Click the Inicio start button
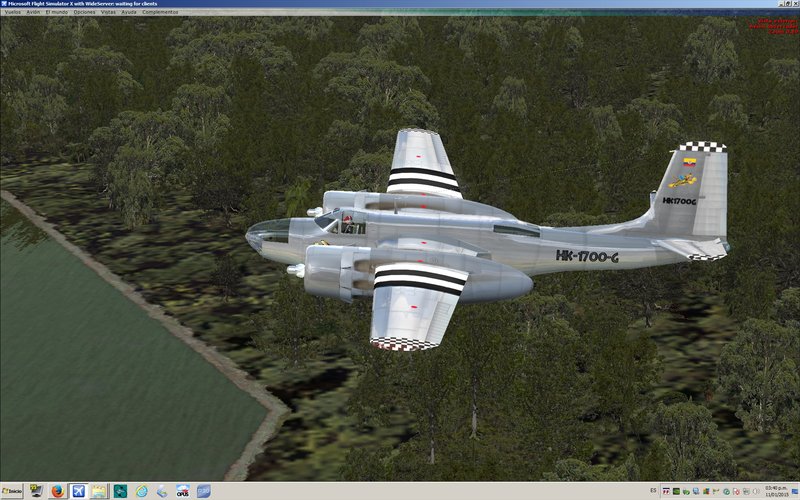800x500 pixels. tap(12, 491)
